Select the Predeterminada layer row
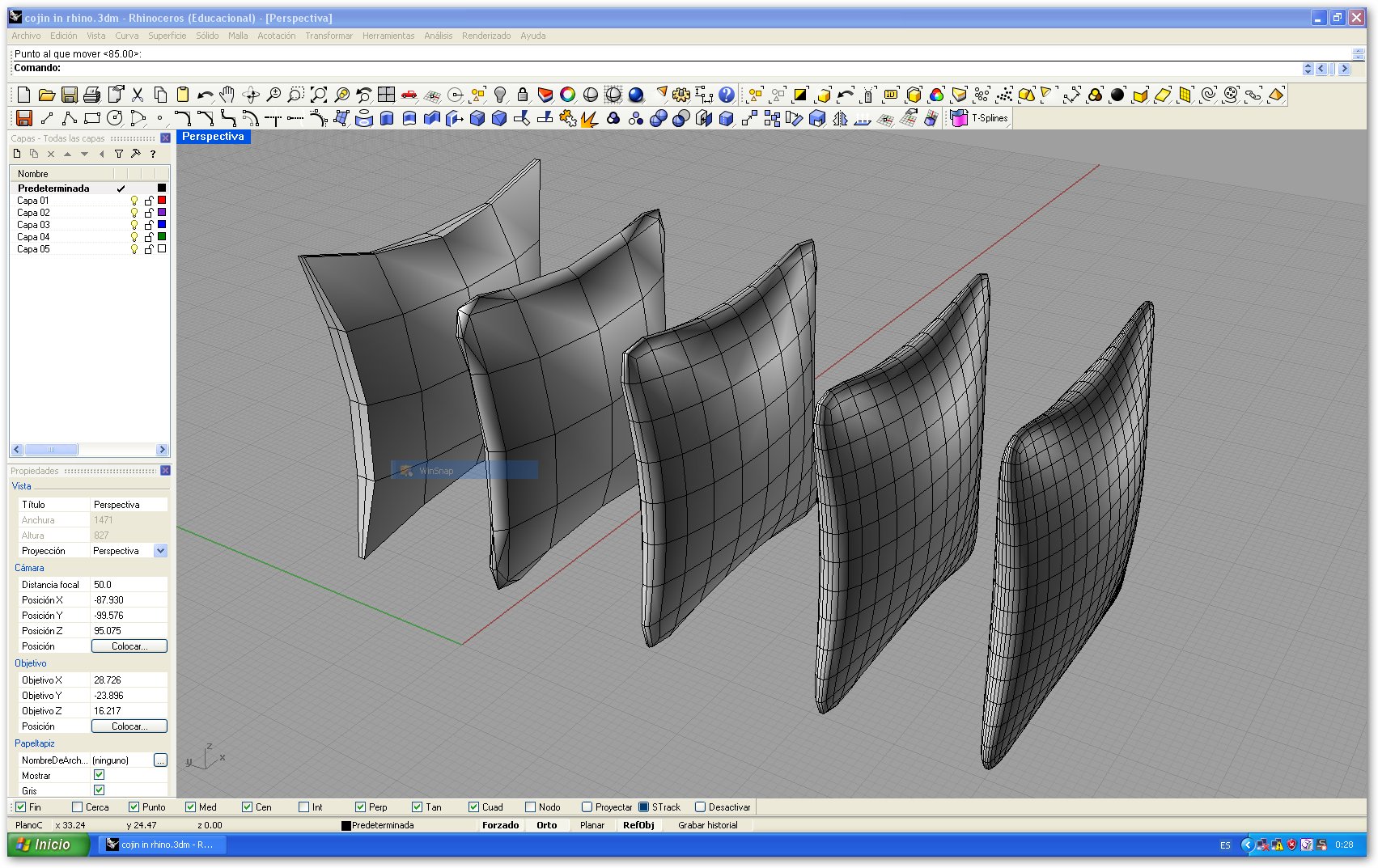The height and width of the screenshot is (868, 1378). [x=90, y=188]
